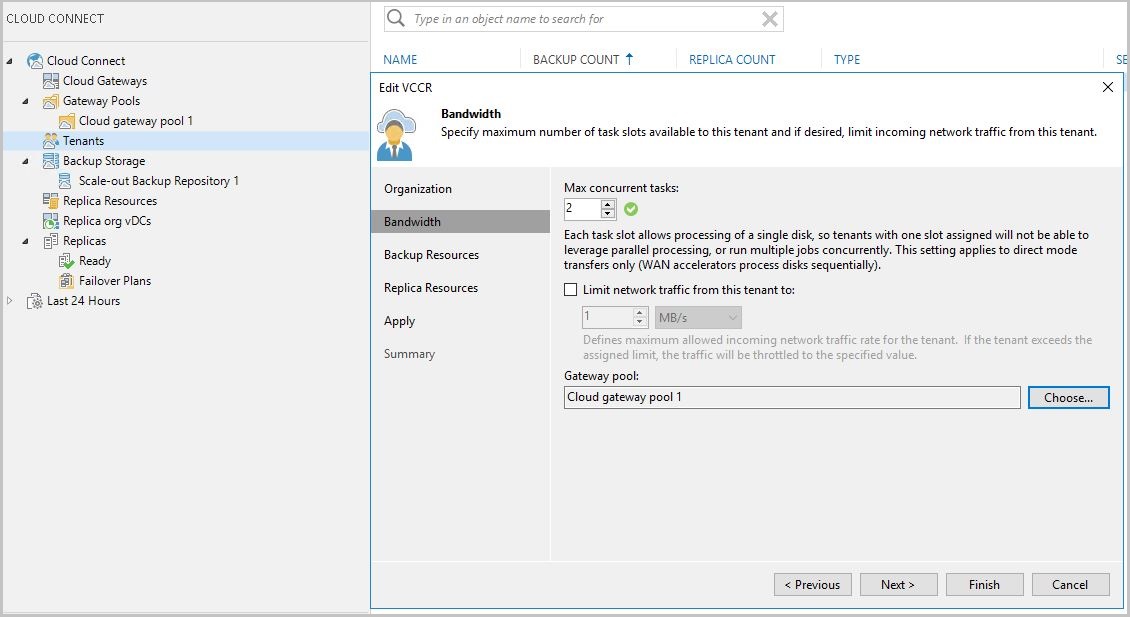The width and height of the screenshot is (1130, 617).
Task: Select the Failover Plans icon
Action: coord(67,281)
